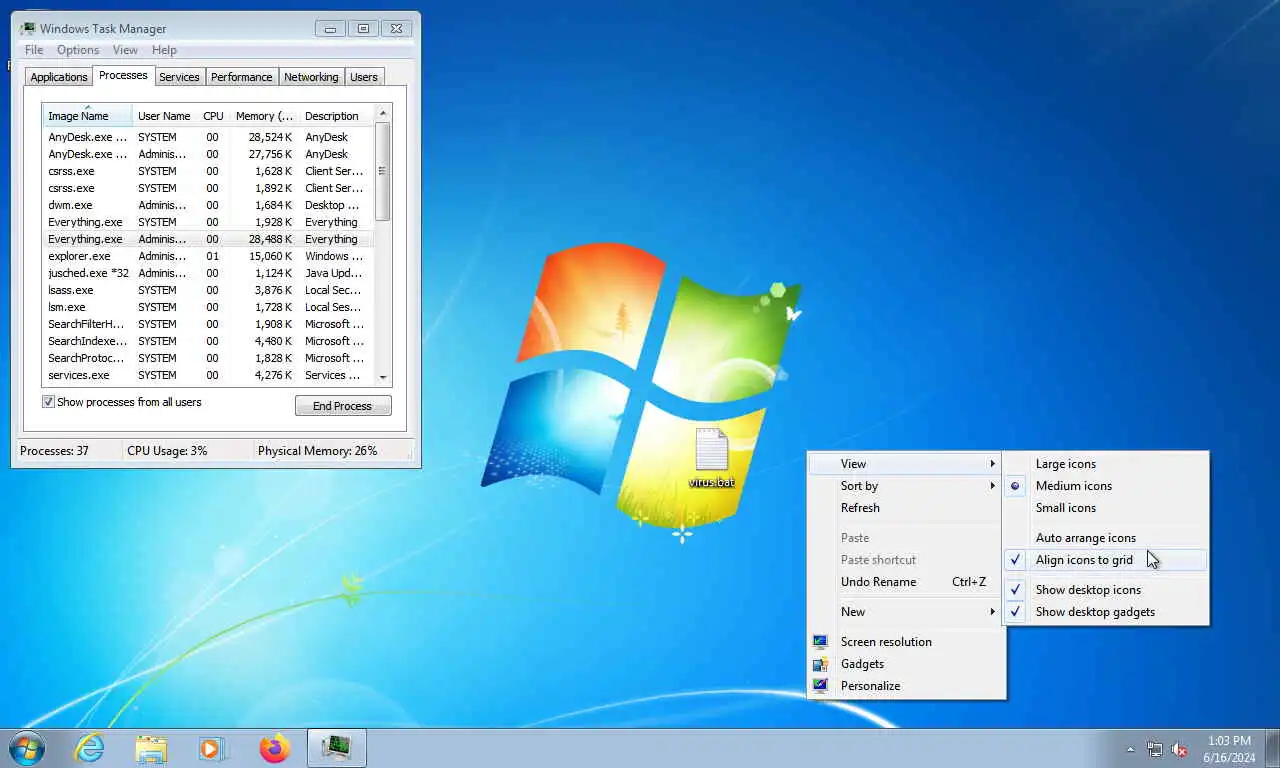Open the File menu in Task Manager
Image resolution: width=1280 pixels, height=768 pixels.
tap(34, 50)
